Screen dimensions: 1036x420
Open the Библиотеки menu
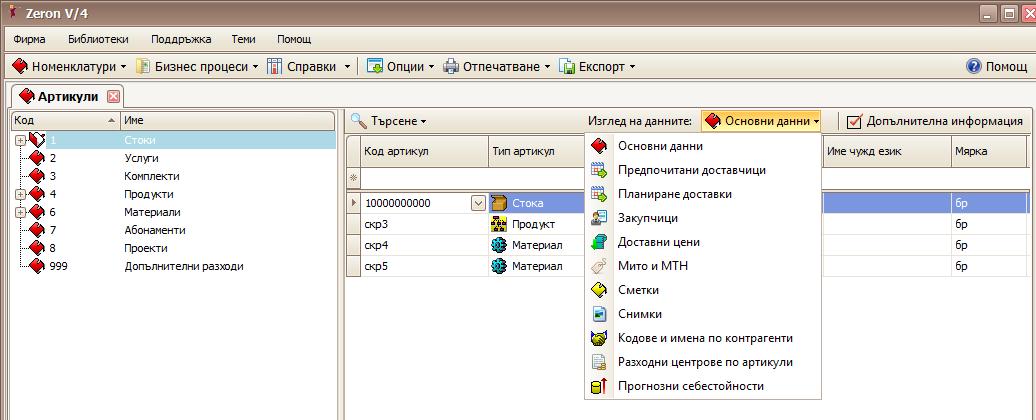pyautogui.click(x=98, y=39)
